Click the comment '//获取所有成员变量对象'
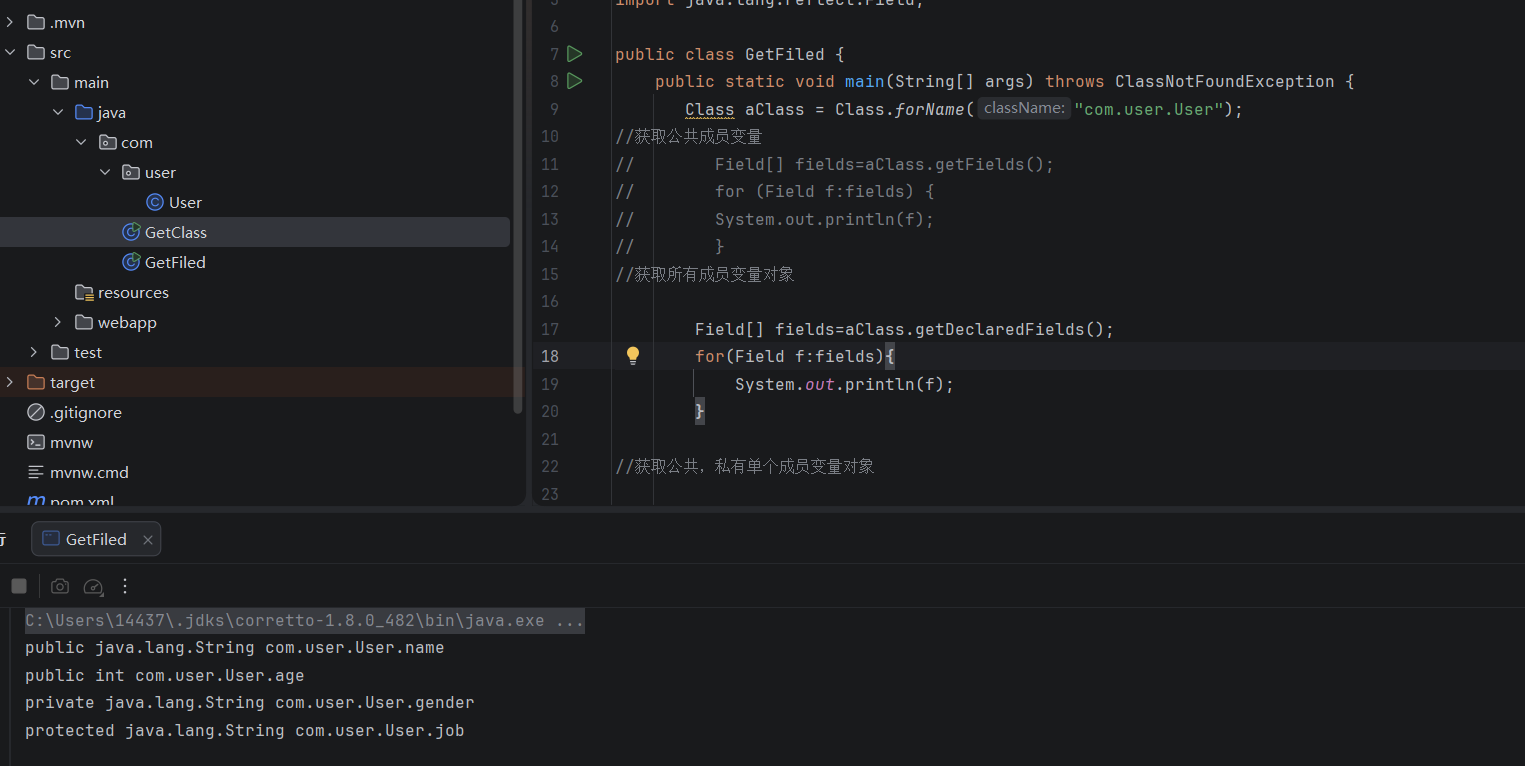1525x766 pixels. [704, 274]
